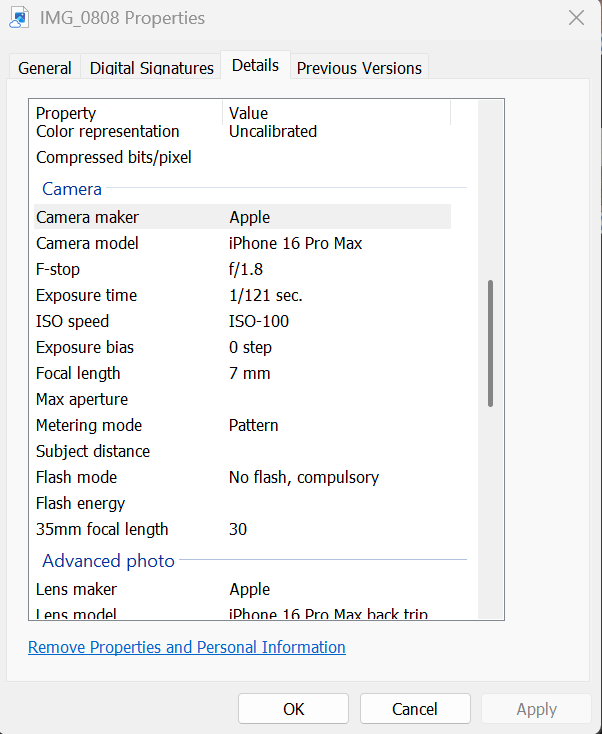Select the Flash mode property

pos(76,477)
